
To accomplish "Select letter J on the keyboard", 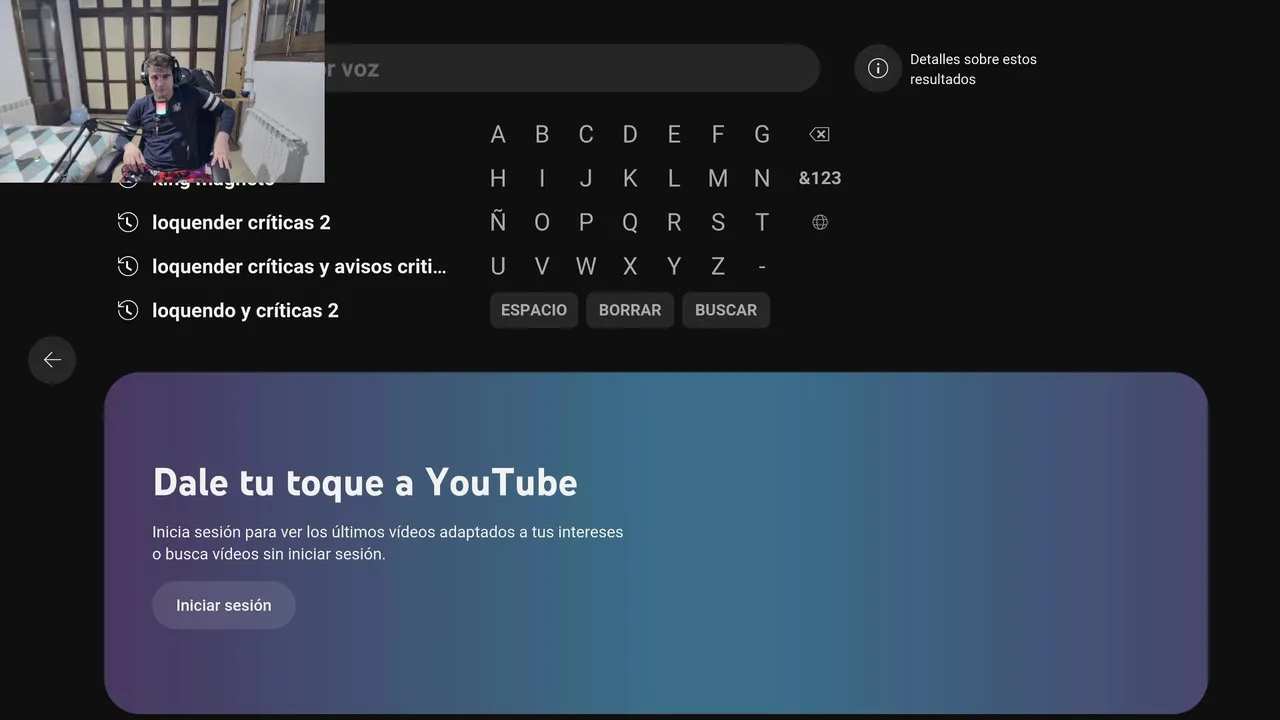I will pos(586,178).
